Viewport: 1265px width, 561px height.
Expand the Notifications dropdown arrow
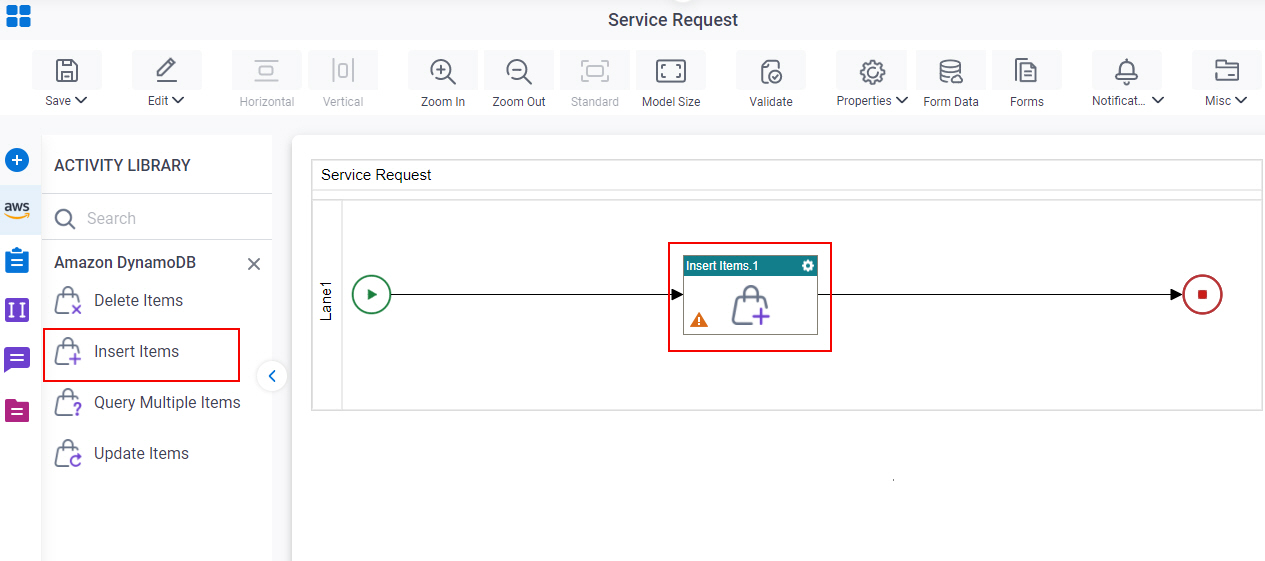click(x=1158, y=100)
